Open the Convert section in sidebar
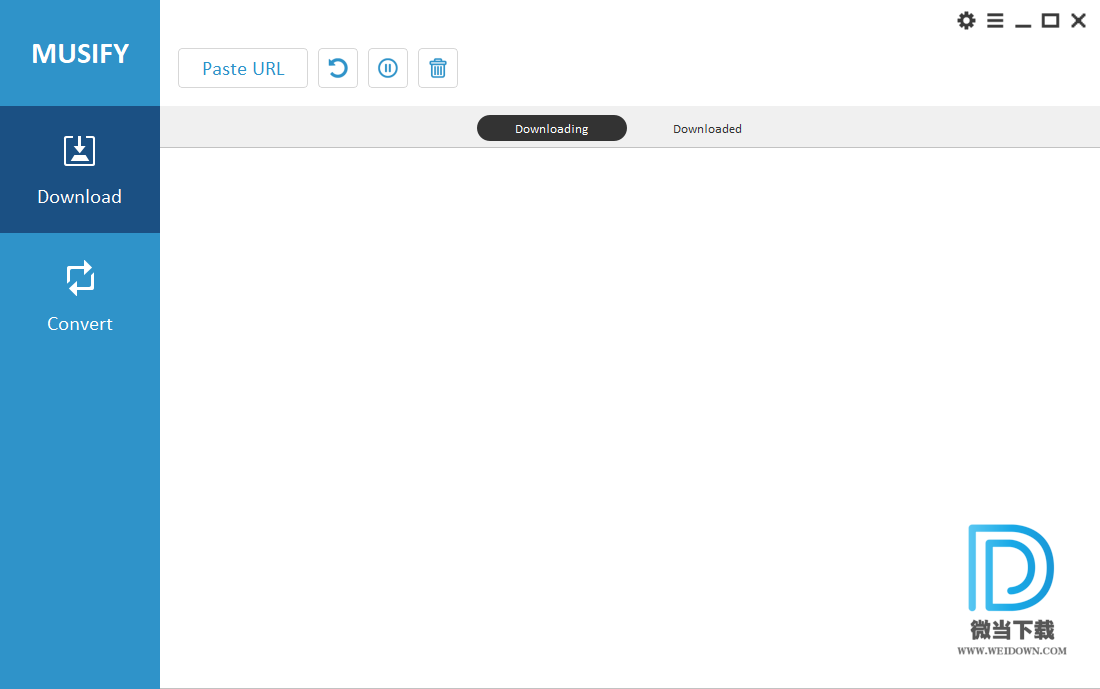Image resolution: width=1100 pixels, height=689 pixels. (x=80, y=296)
